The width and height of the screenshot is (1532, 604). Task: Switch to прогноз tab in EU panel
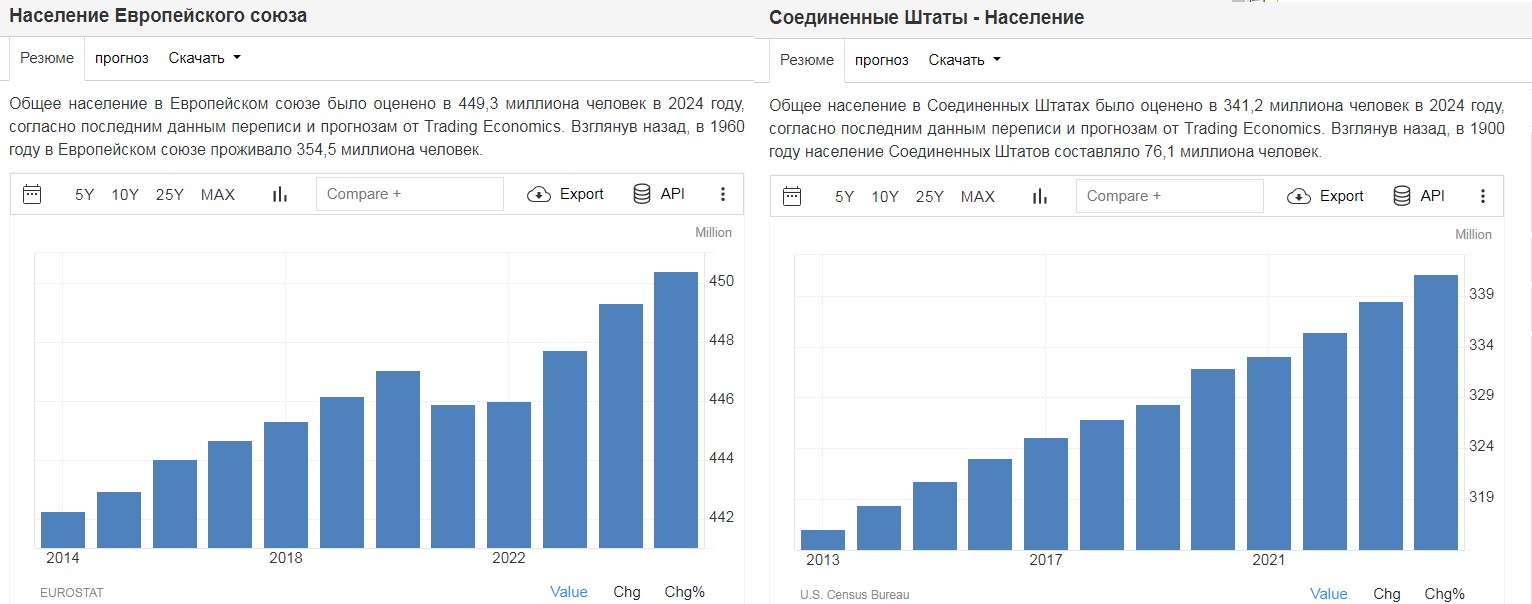(122, 58)
